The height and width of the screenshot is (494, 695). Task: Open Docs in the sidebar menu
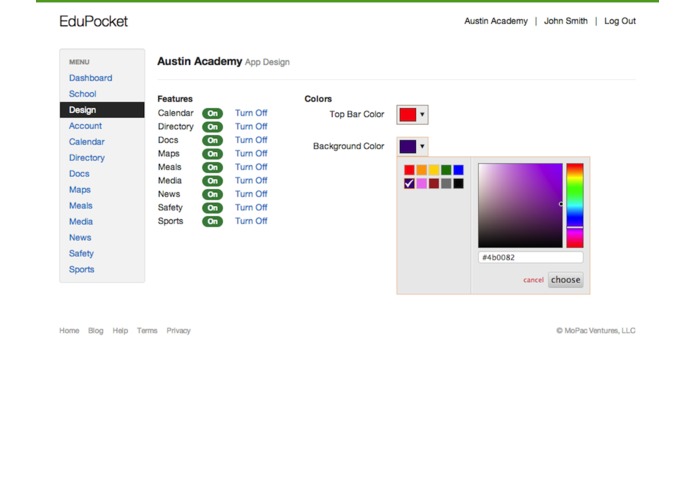point(79,174)
